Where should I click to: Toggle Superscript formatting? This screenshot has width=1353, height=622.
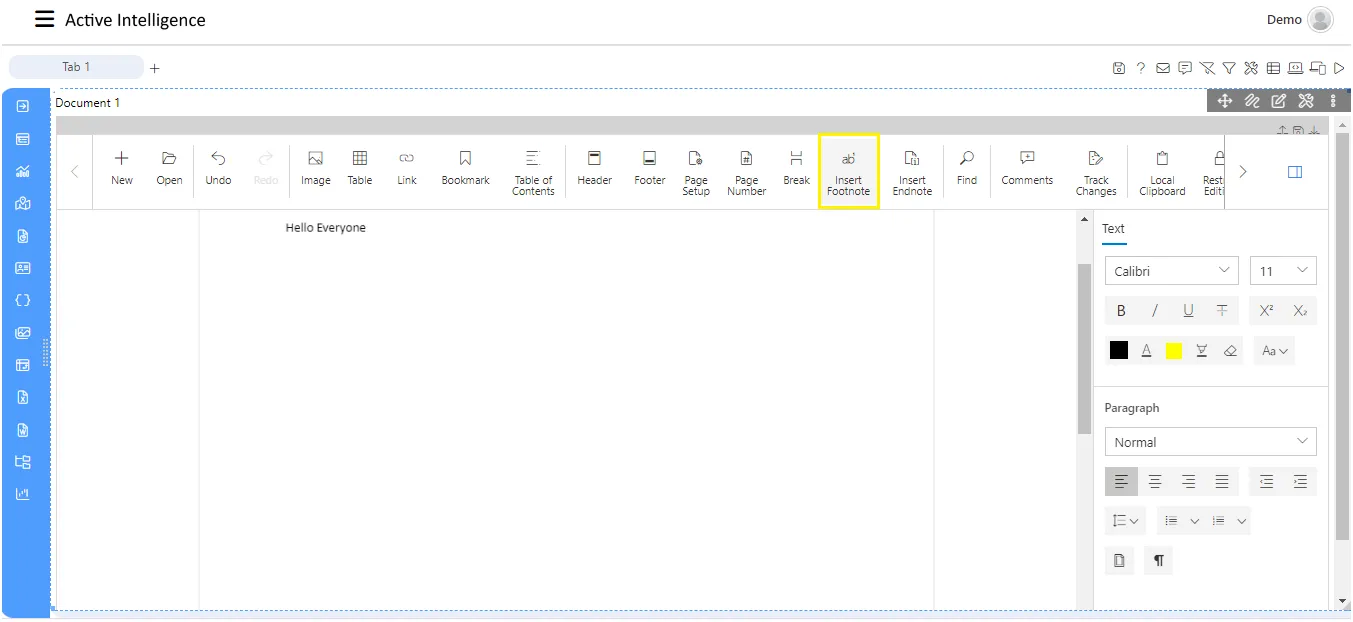1266,311
